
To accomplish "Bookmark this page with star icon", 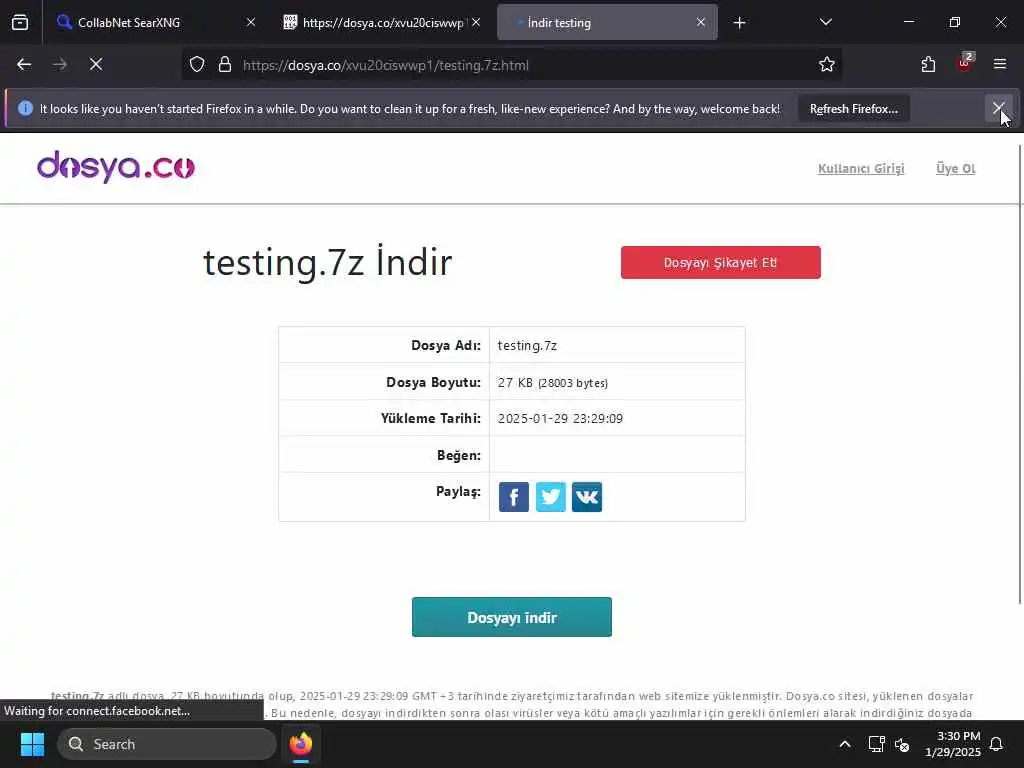I will pyautogui.click(x=827, y=65).
